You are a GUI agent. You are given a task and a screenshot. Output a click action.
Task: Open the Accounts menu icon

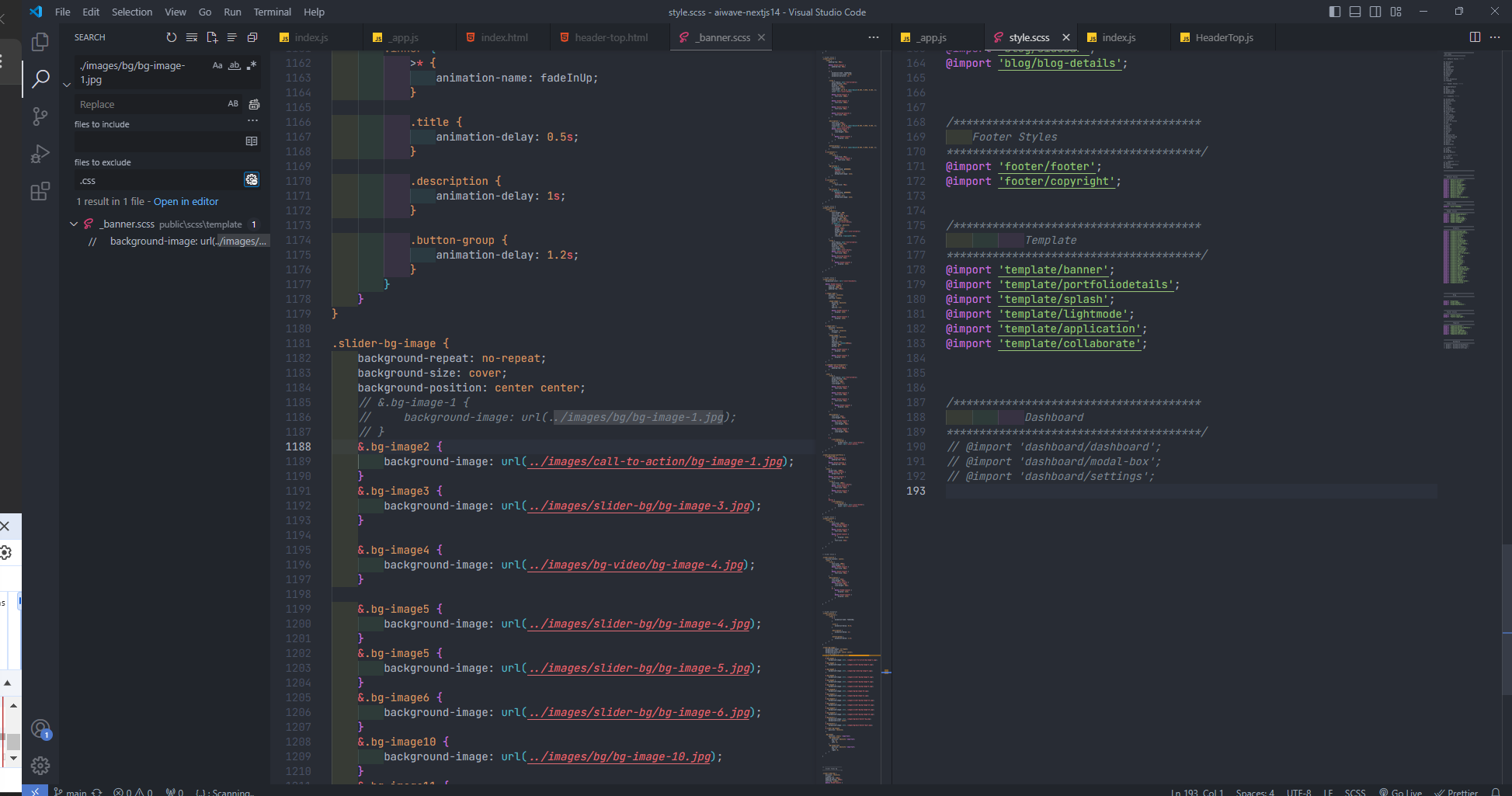(40, 729)
